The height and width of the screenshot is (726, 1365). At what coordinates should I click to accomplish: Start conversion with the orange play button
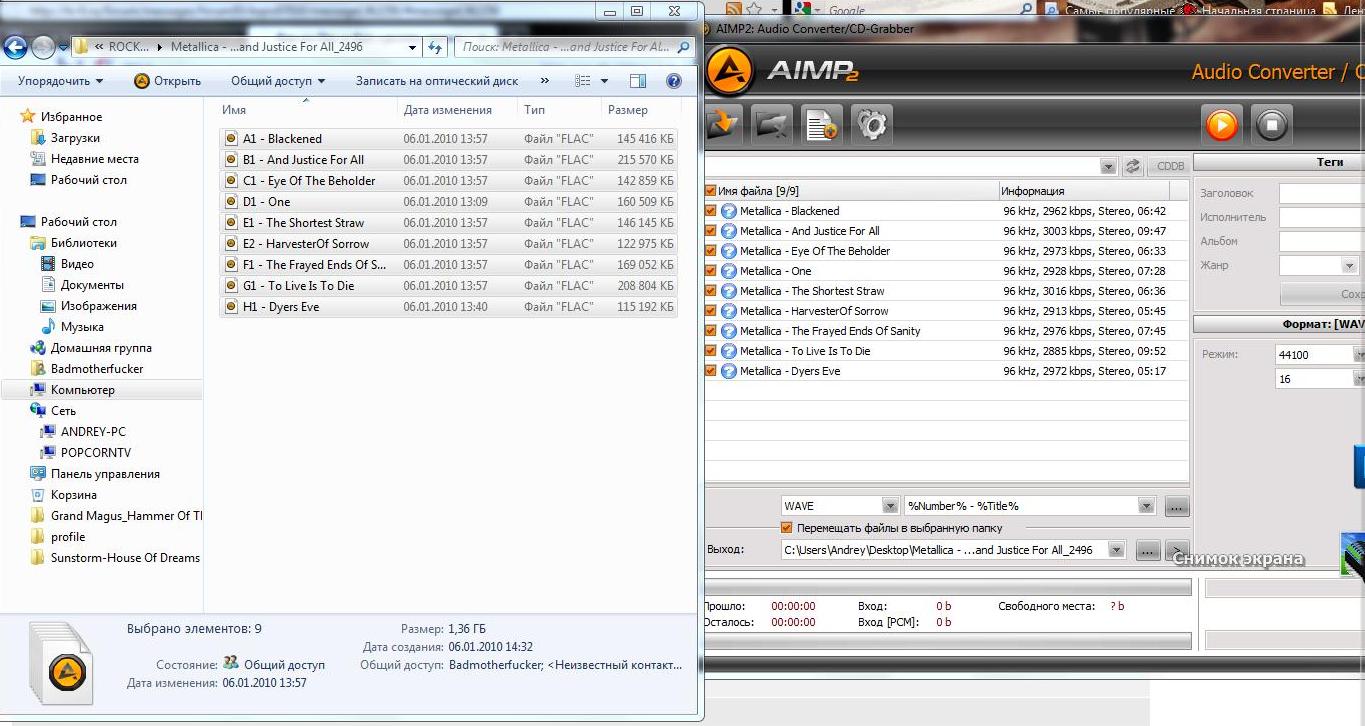[x=1221, y=125]
